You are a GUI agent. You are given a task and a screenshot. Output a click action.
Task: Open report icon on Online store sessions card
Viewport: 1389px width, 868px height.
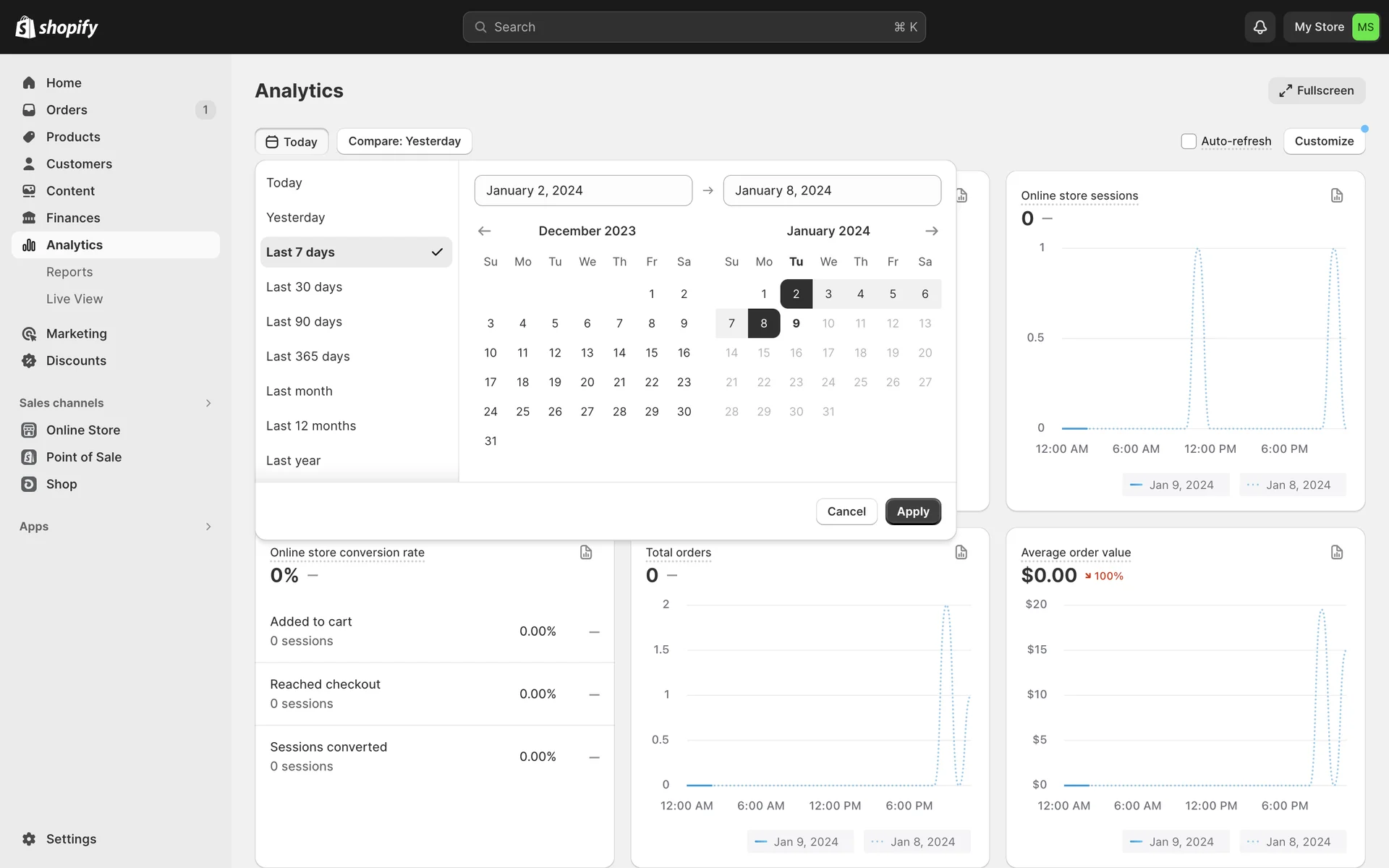1336,195
